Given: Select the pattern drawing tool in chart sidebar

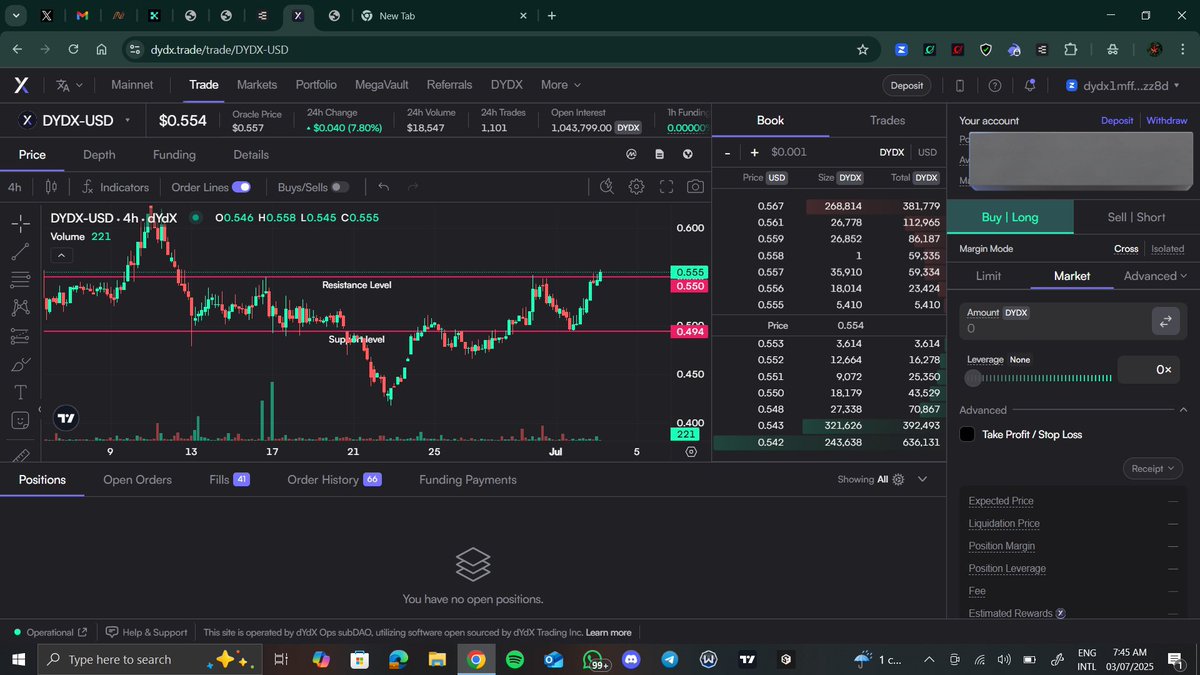Looking at the screenshot, I should [20, 308].
